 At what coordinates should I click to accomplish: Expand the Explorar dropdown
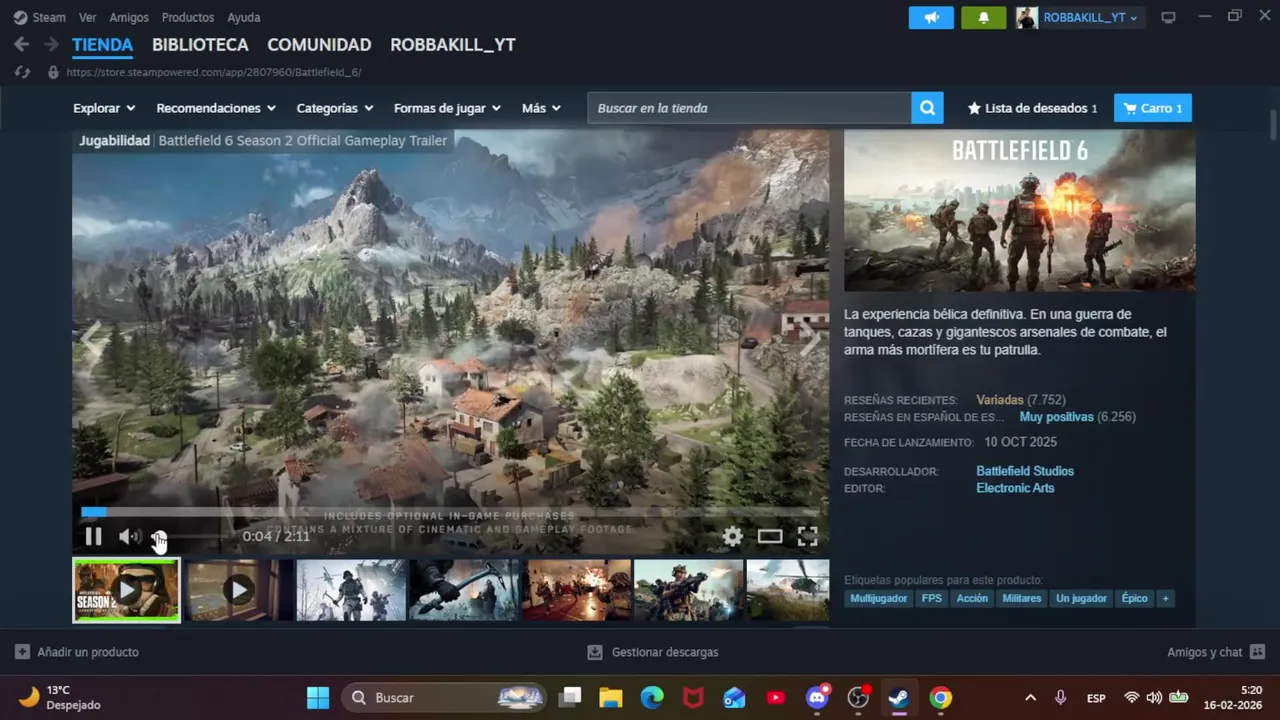pos(104,108)
